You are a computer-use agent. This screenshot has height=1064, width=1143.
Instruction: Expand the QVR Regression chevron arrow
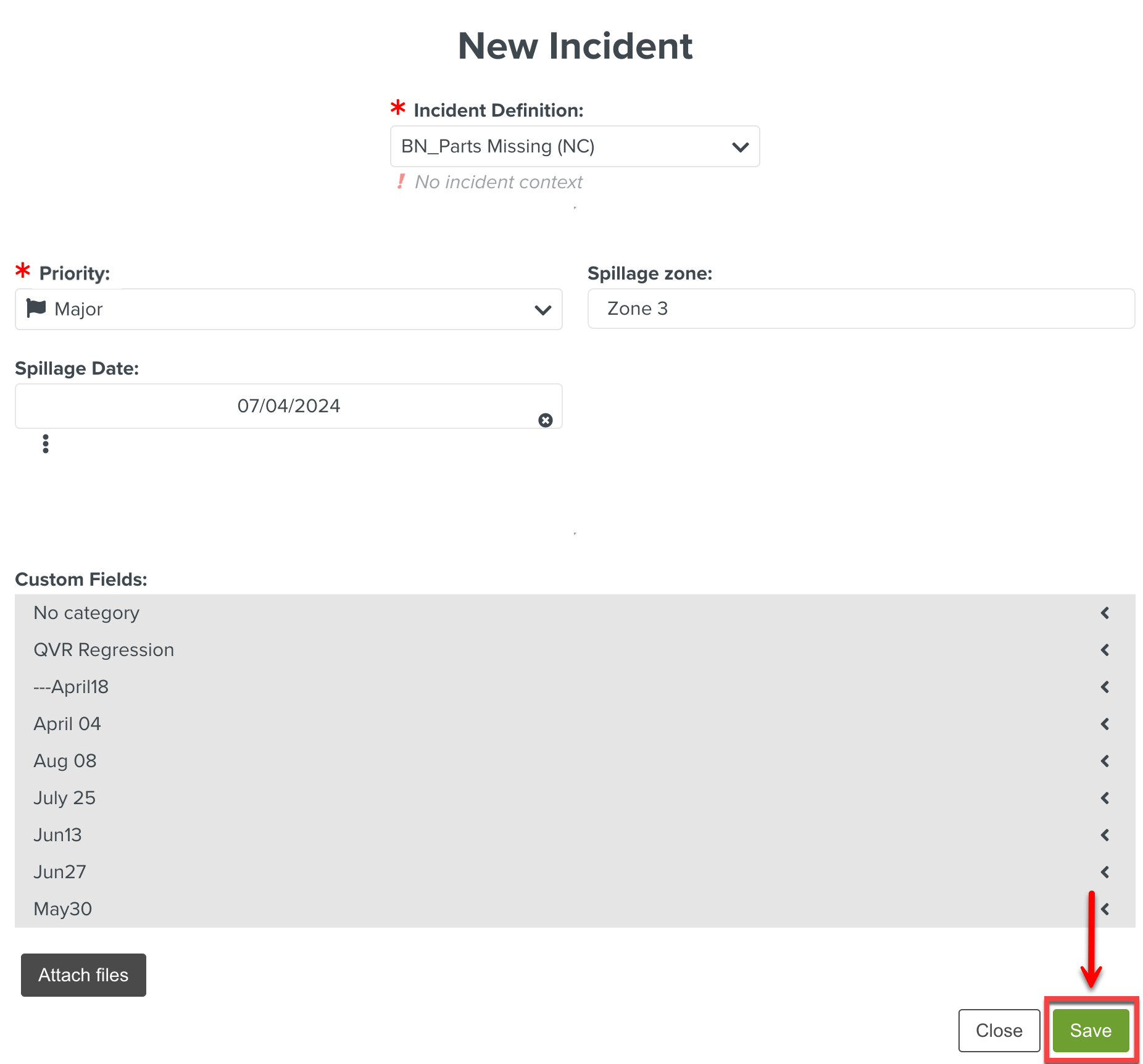[1105, 650]
